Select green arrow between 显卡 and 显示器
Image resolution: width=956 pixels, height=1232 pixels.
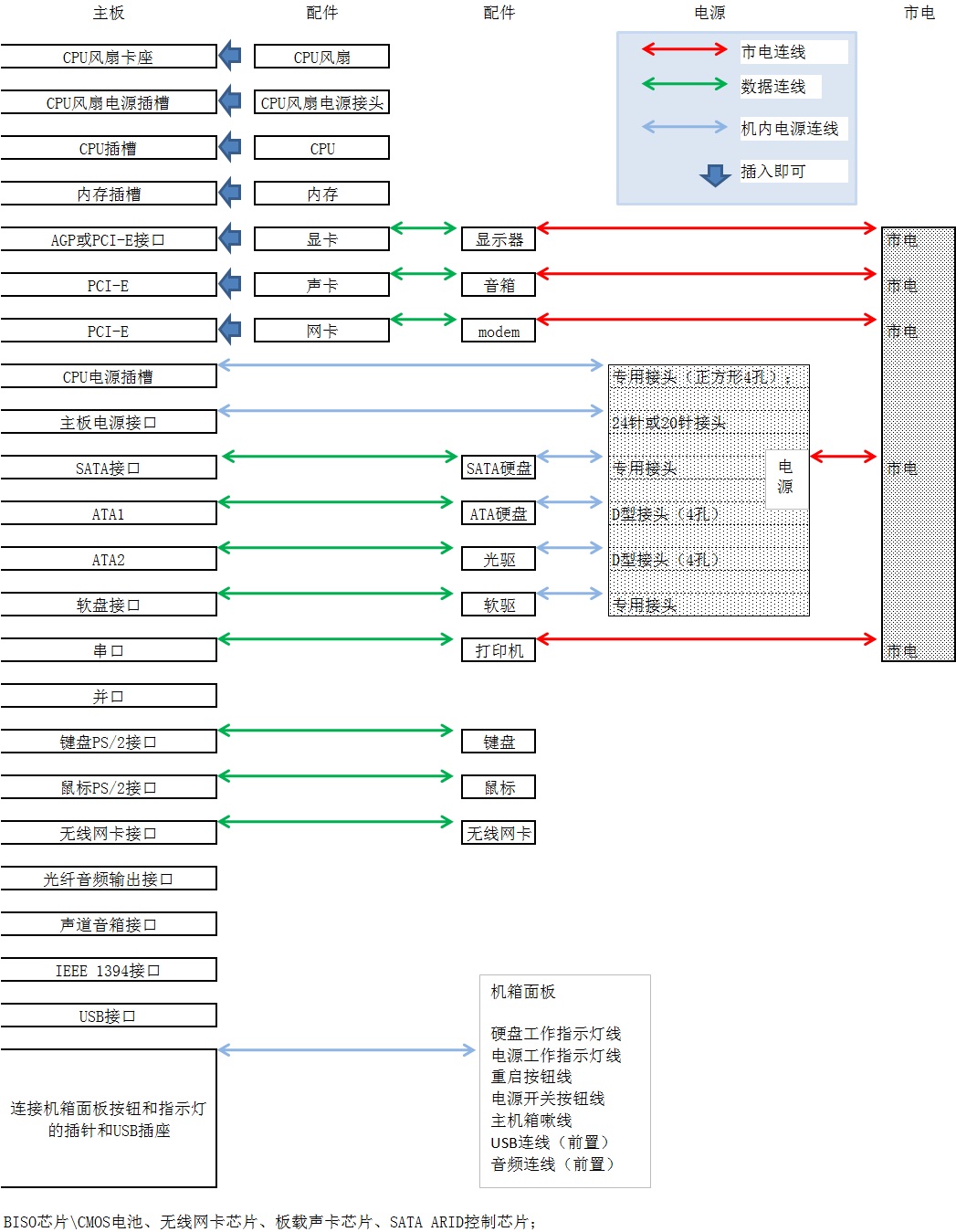pos(424,227)
